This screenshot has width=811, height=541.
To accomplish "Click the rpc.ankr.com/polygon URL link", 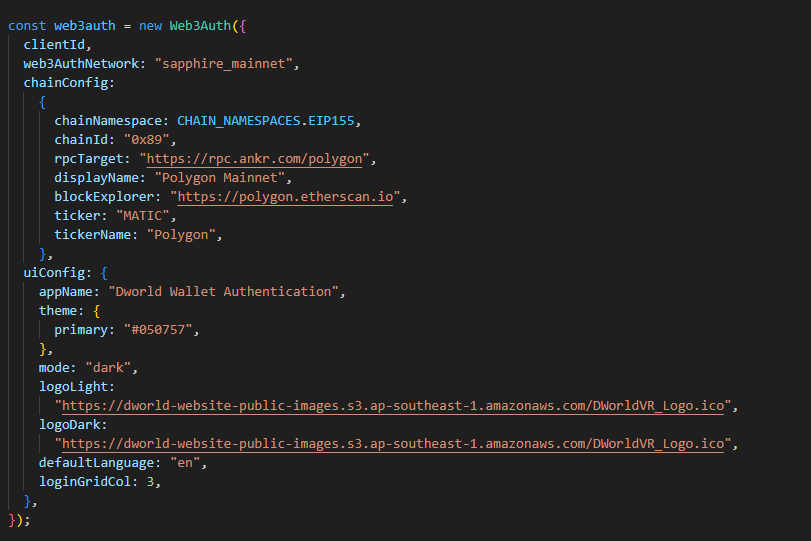I will click(254, 159).
